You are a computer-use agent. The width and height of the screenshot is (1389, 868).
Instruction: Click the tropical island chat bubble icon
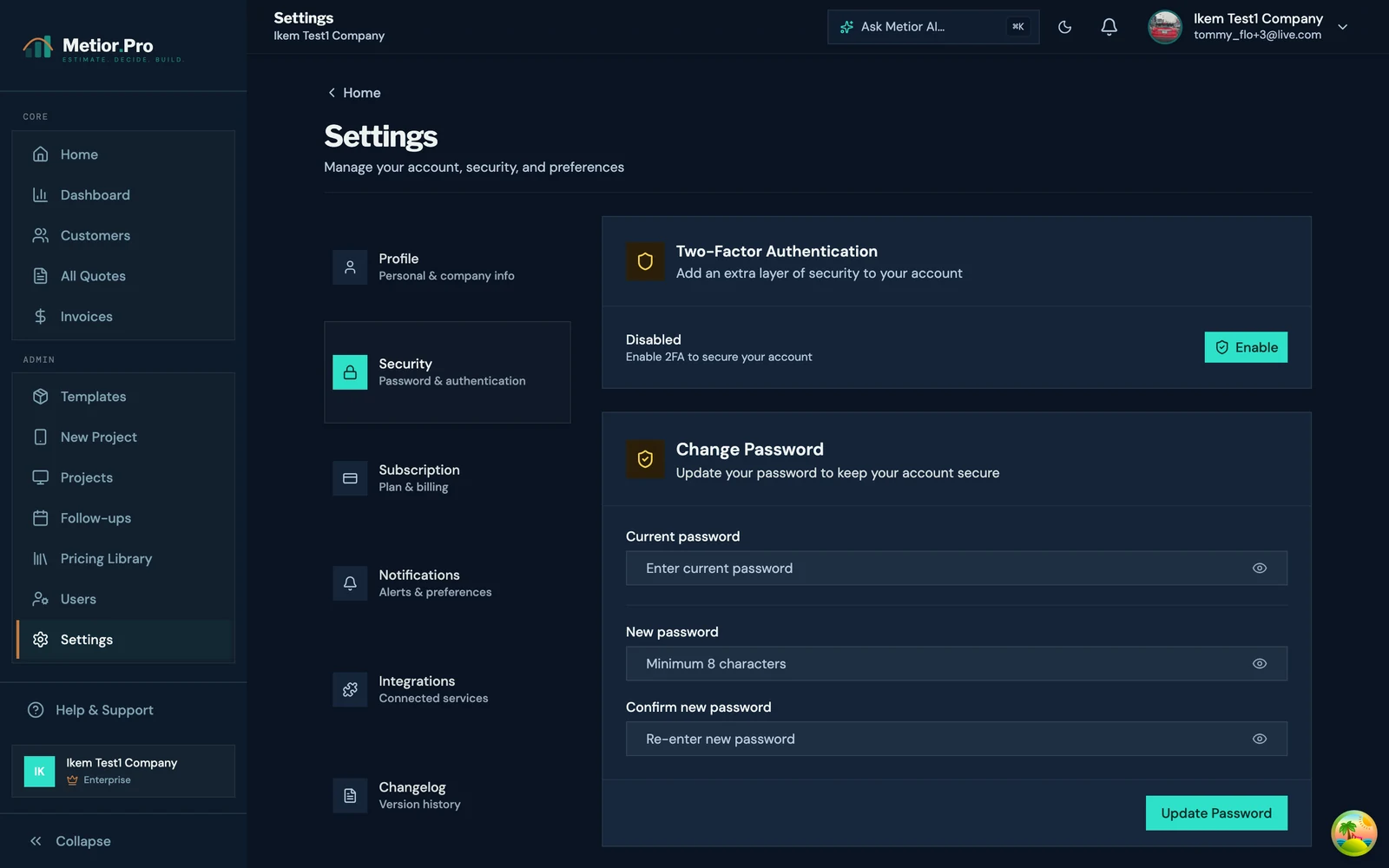tap(1353, 833)
